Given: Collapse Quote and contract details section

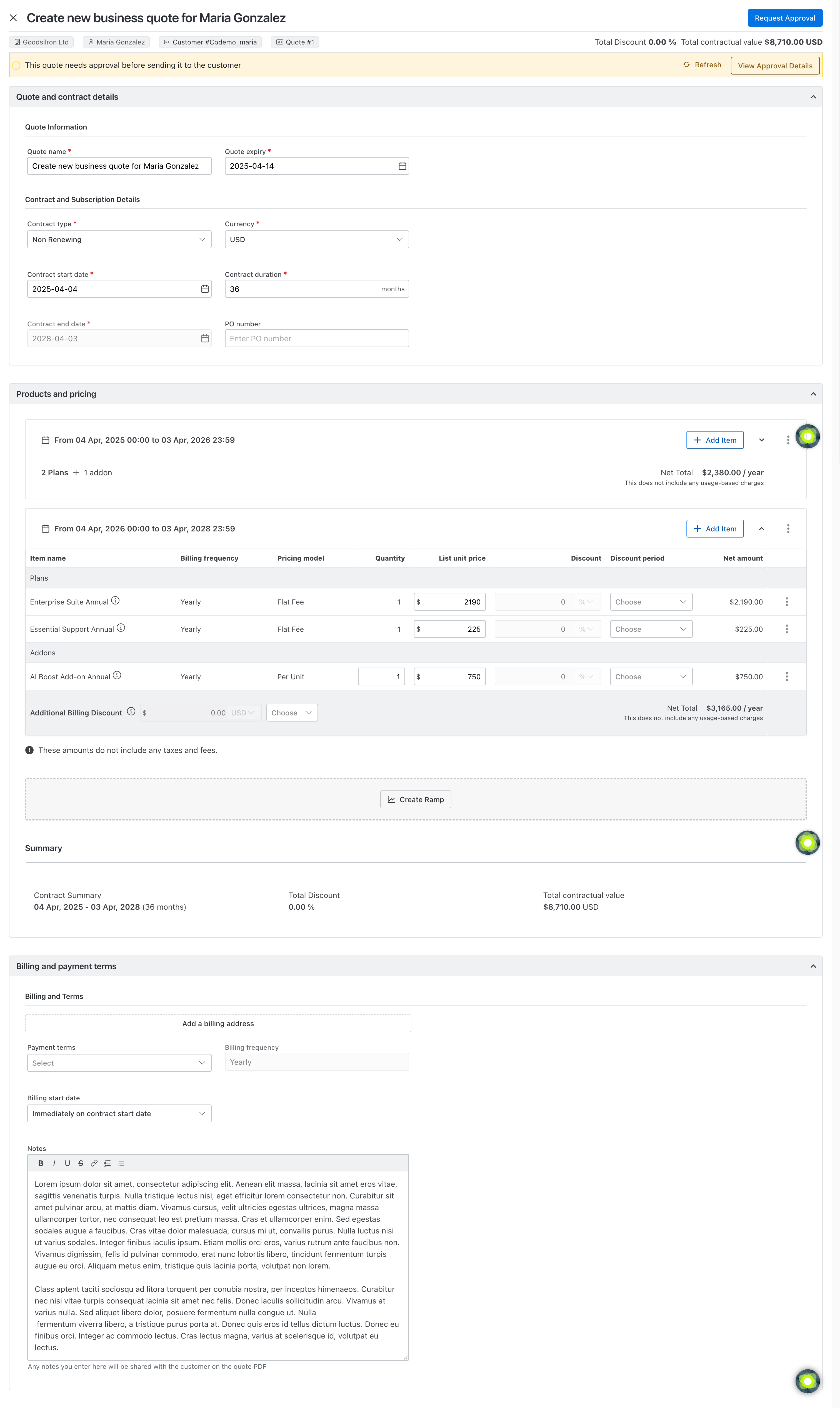Looking at the screenshot, I should point(813,97).
